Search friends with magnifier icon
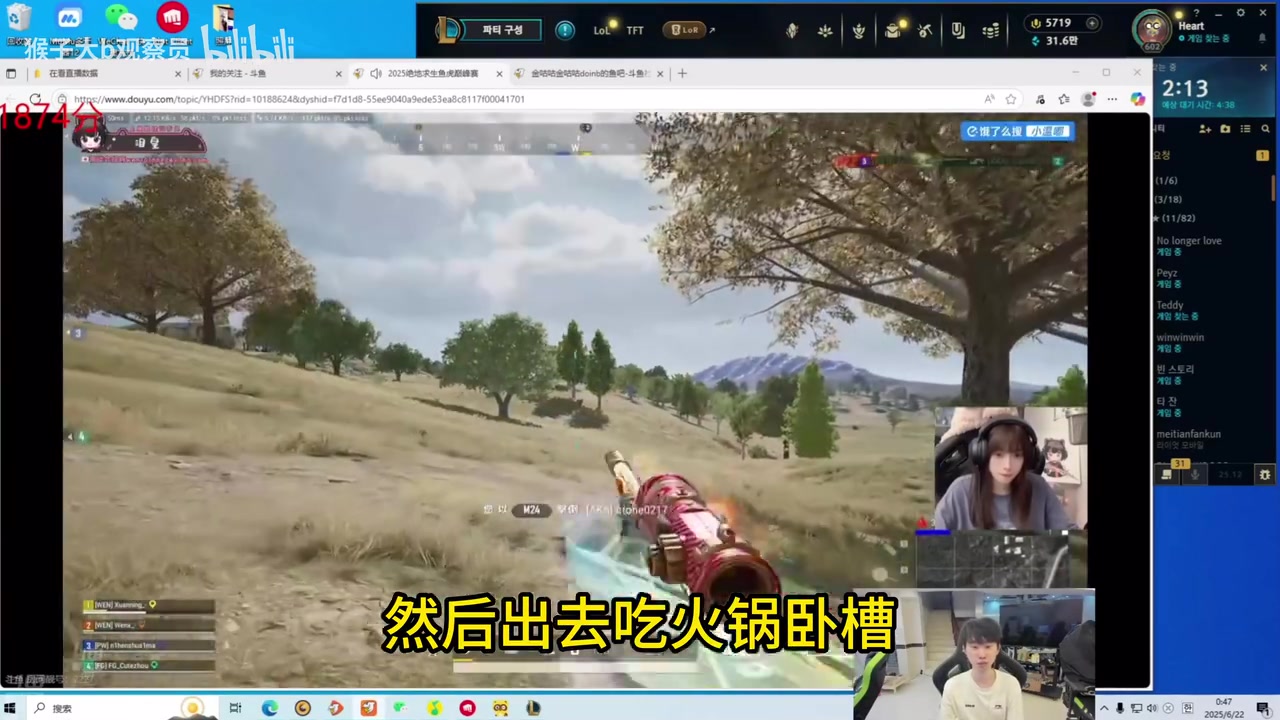This screenshot has width=1280, height=720. point(1265,129)
